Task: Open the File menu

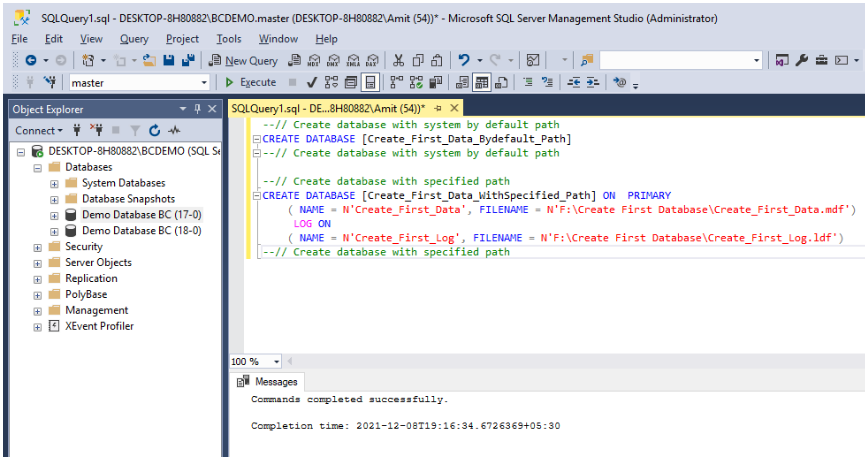Action: tap(19, 39)
